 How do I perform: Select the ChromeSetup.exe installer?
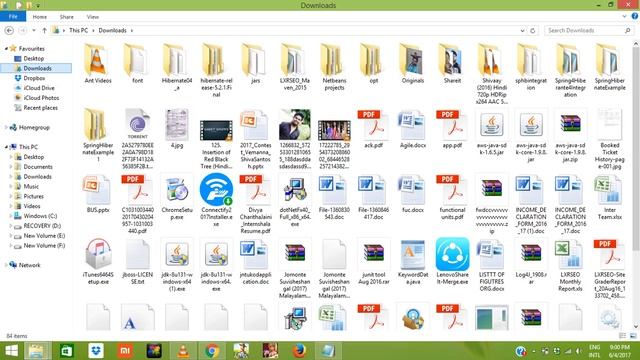pyautogui.click(x=177, y=196)
